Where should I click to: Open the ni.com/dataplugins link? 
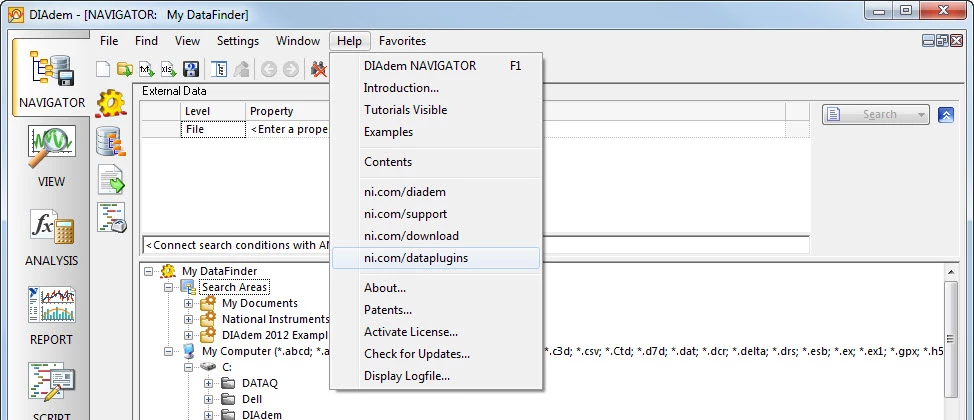point(436,258)
